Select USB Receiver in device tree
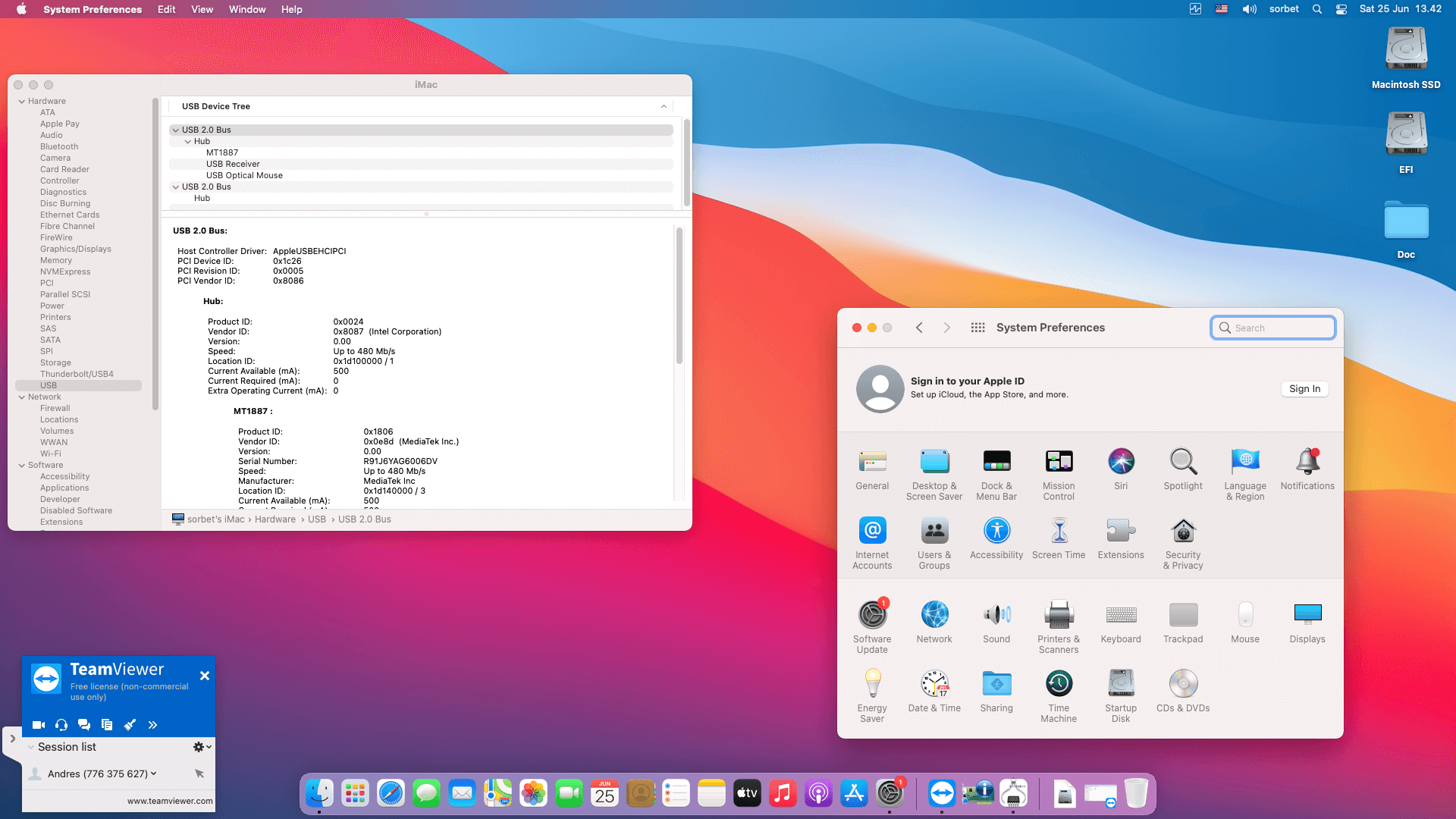This screenshot has width=1456, height=819. pos(233,165)
